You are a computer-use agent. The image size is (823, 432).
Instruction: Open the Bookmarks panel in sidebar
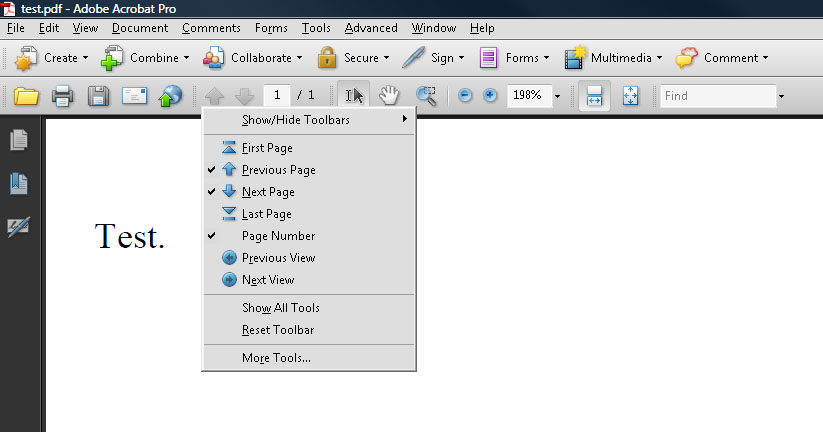tap(19, 184)
